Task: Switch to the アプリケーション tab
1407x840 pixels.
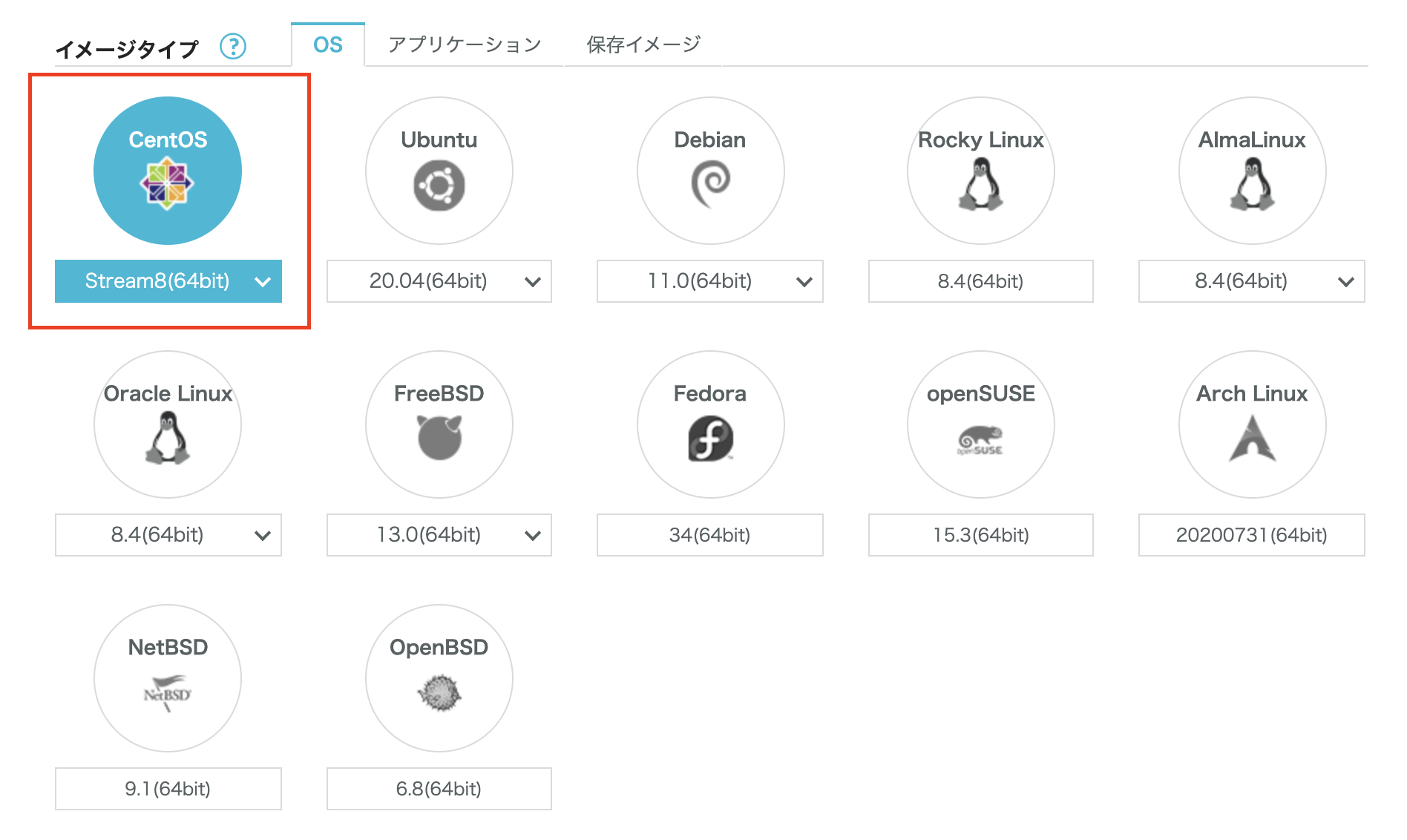Action: click(464, 45)
